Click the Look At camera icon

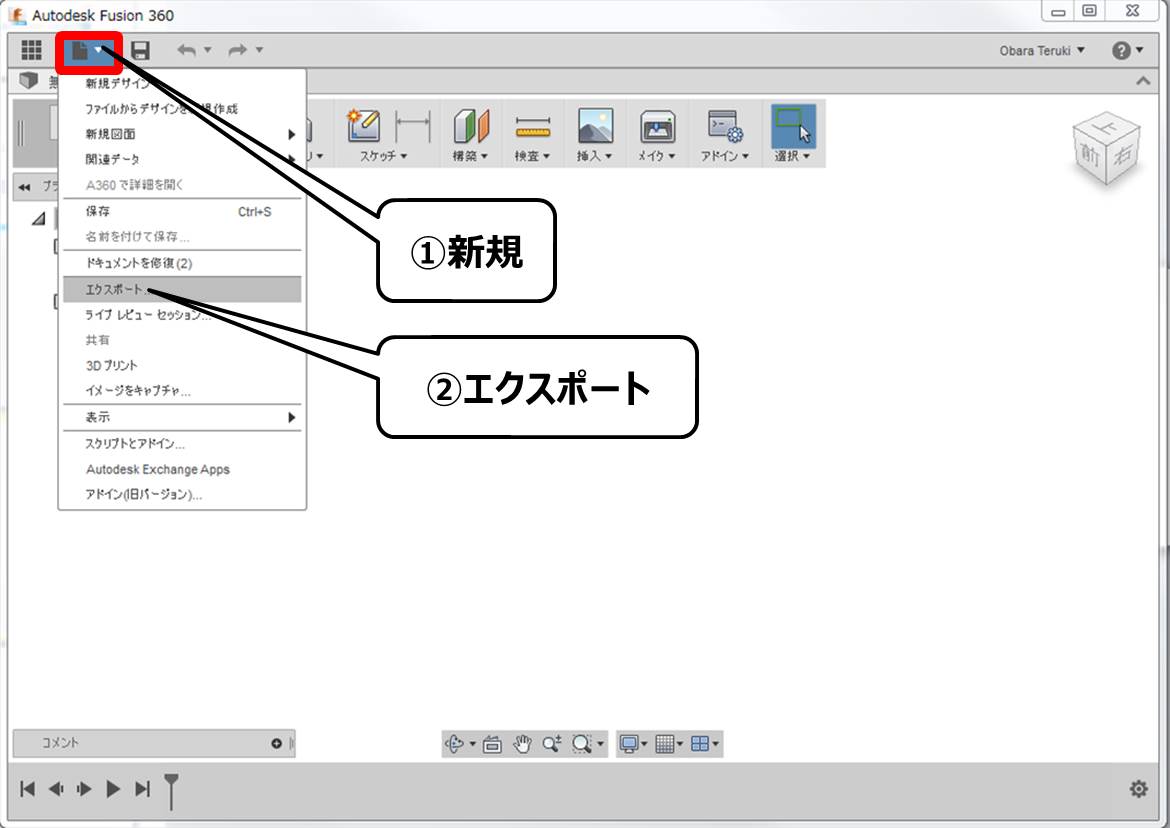tap(492, 744)
